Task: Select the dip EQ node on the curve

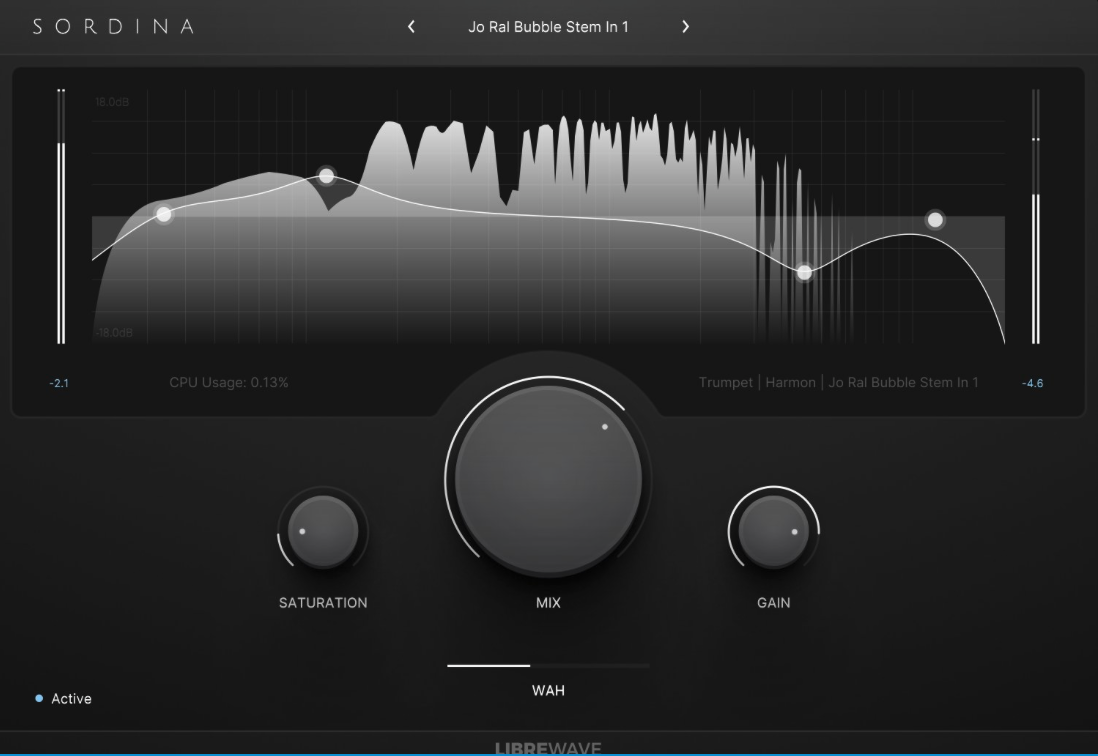Action: click(x=804, y=272)
